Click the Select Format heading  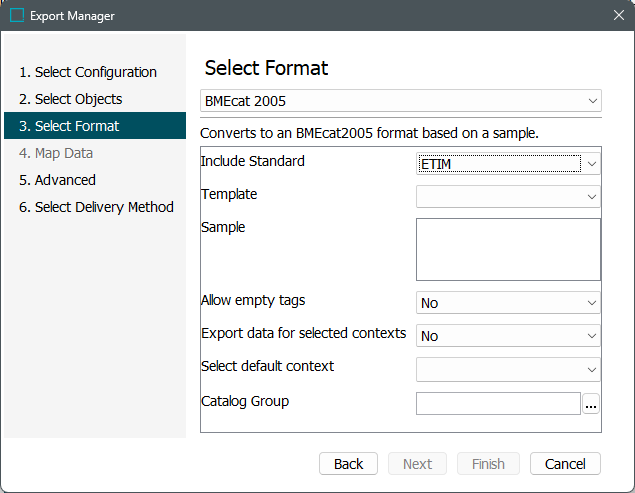coord(267,68)
